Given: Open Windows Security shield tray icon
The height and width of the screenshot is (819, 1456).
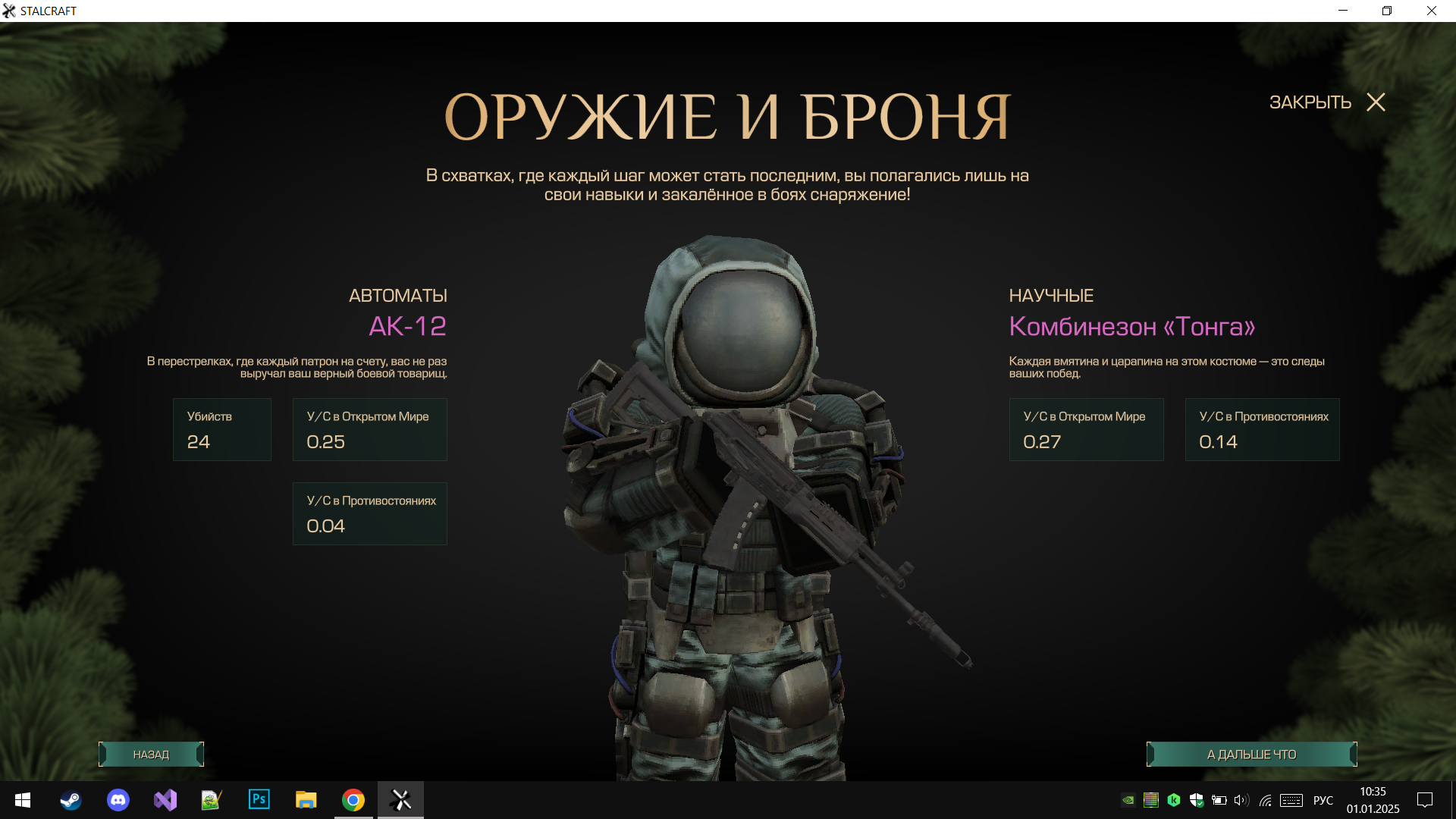Looking at the screenshot, I should pos(1197,800).
